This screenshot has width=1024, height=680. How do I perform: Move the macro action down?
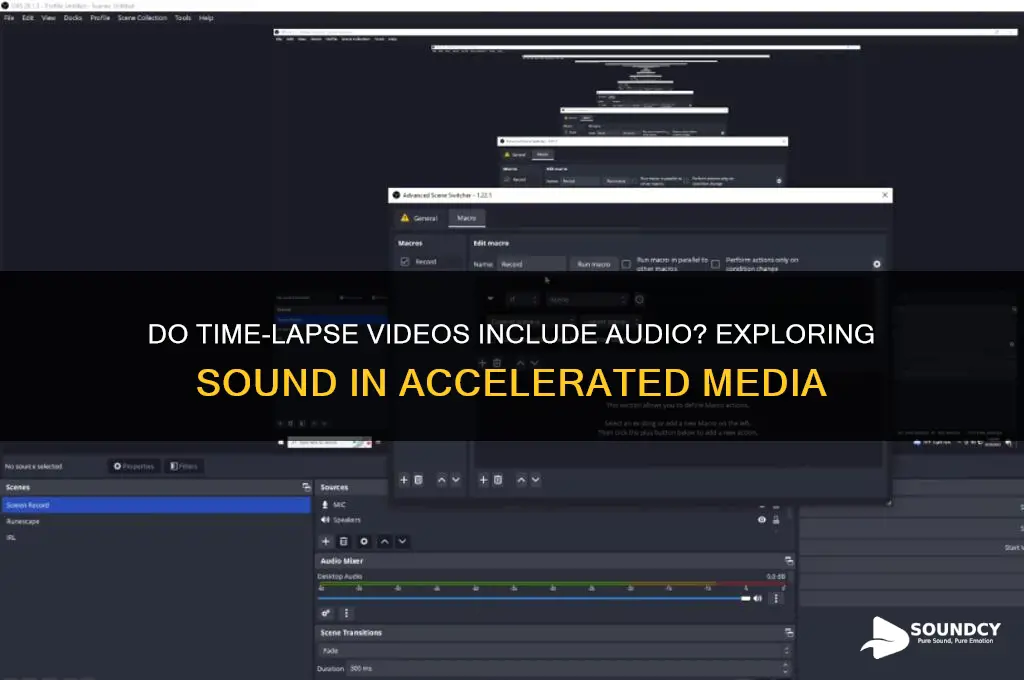pyautogui.click(x=536, y=480)
